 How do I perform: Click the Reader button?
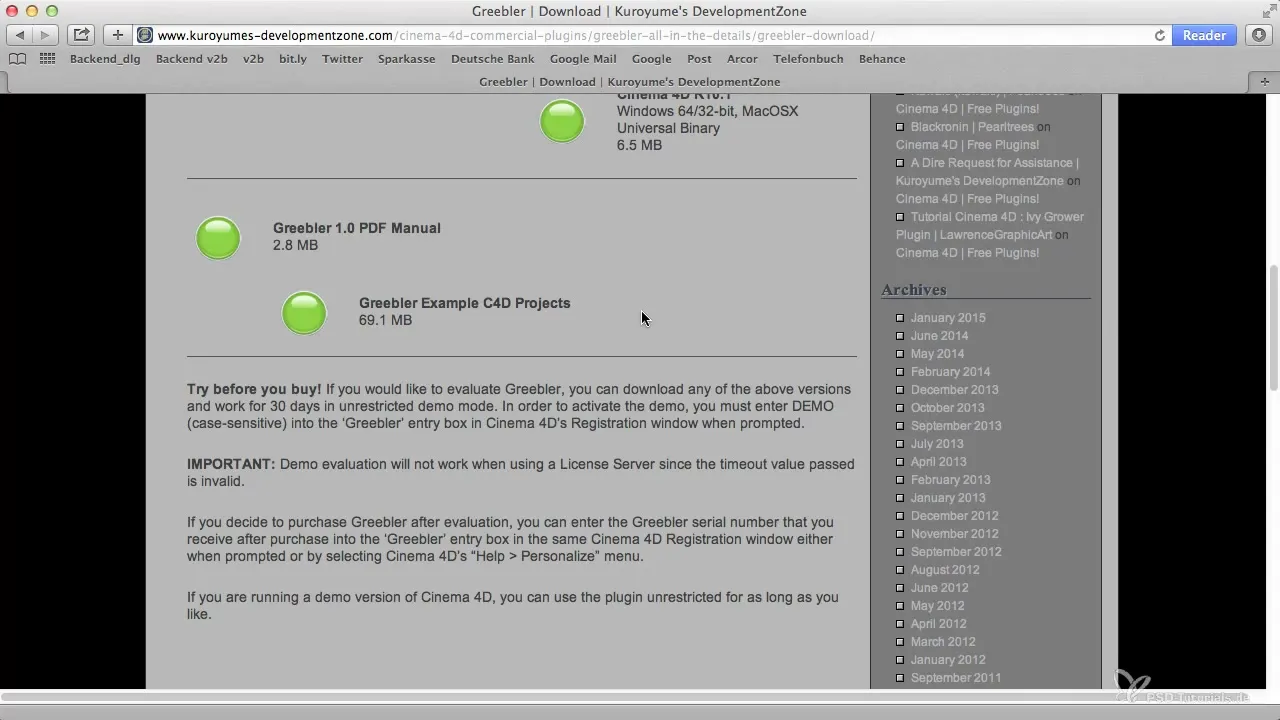[x=1204, y=35]
